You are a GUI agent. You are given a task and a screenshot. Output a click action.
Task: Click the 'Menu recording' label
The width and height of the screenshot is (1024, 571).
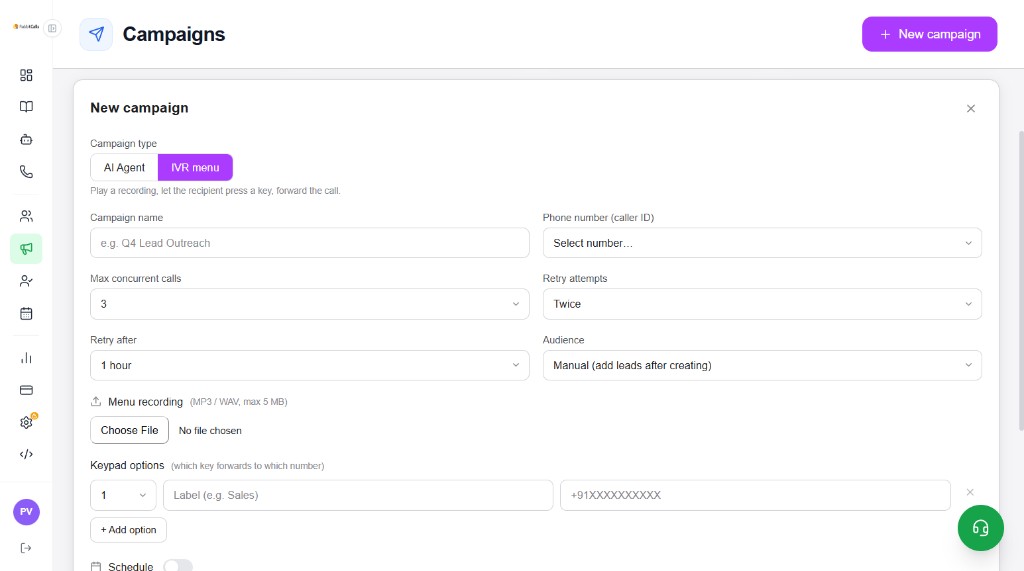[x=145, y=402]
